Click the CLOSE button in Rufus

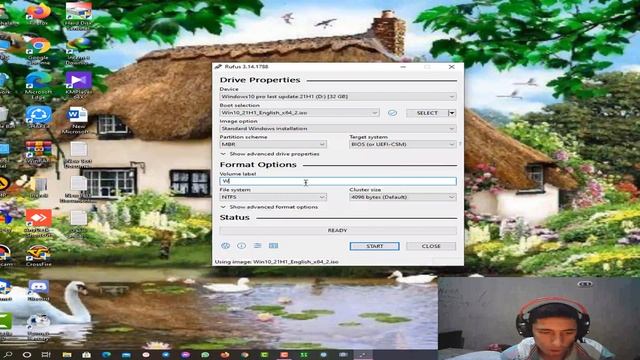pyautogui.click(x=431, y=246)
